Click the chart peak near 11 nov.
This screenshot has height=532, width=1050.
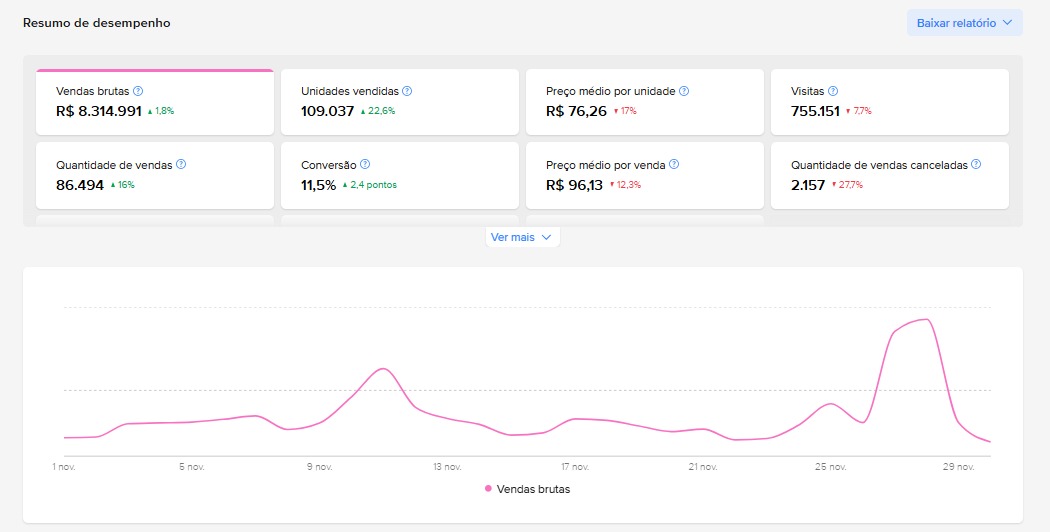click(382, 369)
